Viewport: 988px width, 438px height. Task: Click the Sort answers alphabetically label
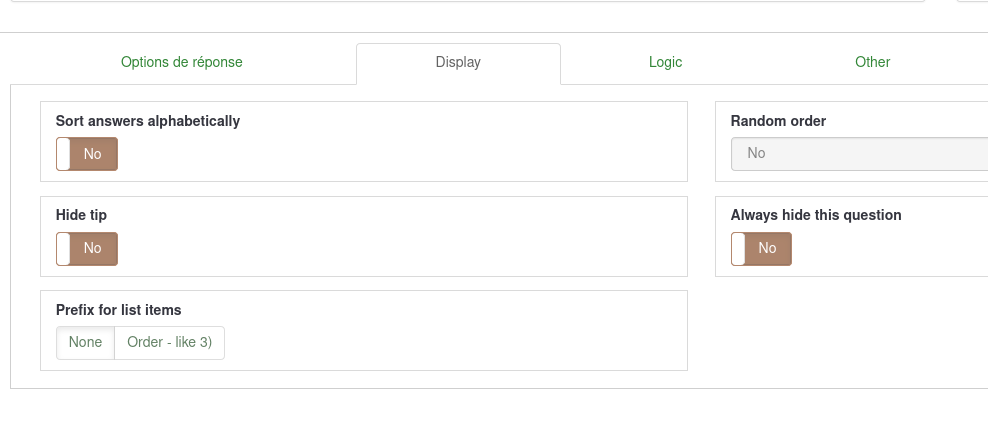[148, 121]
